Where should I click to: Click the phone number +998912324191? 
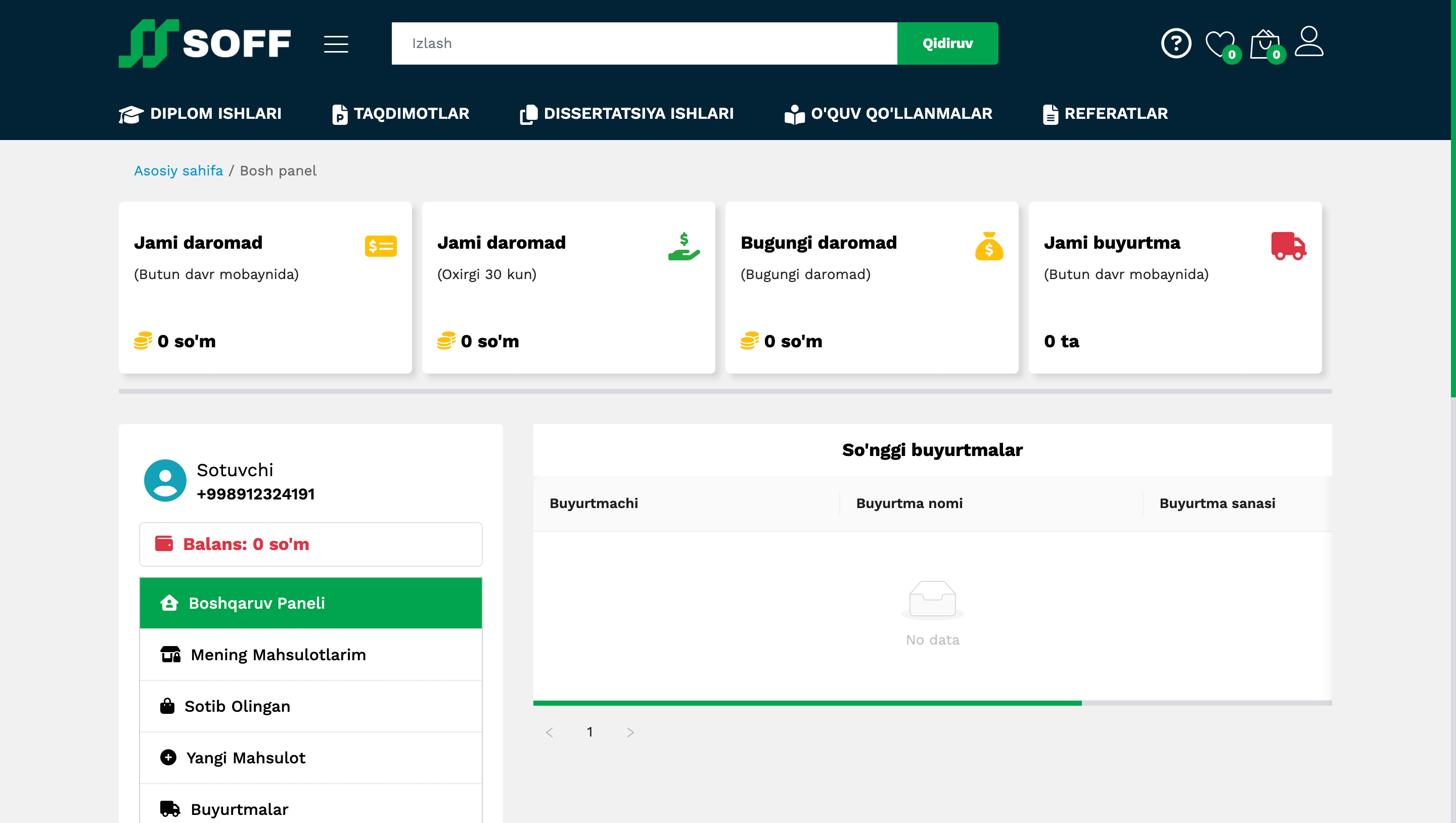255,494
